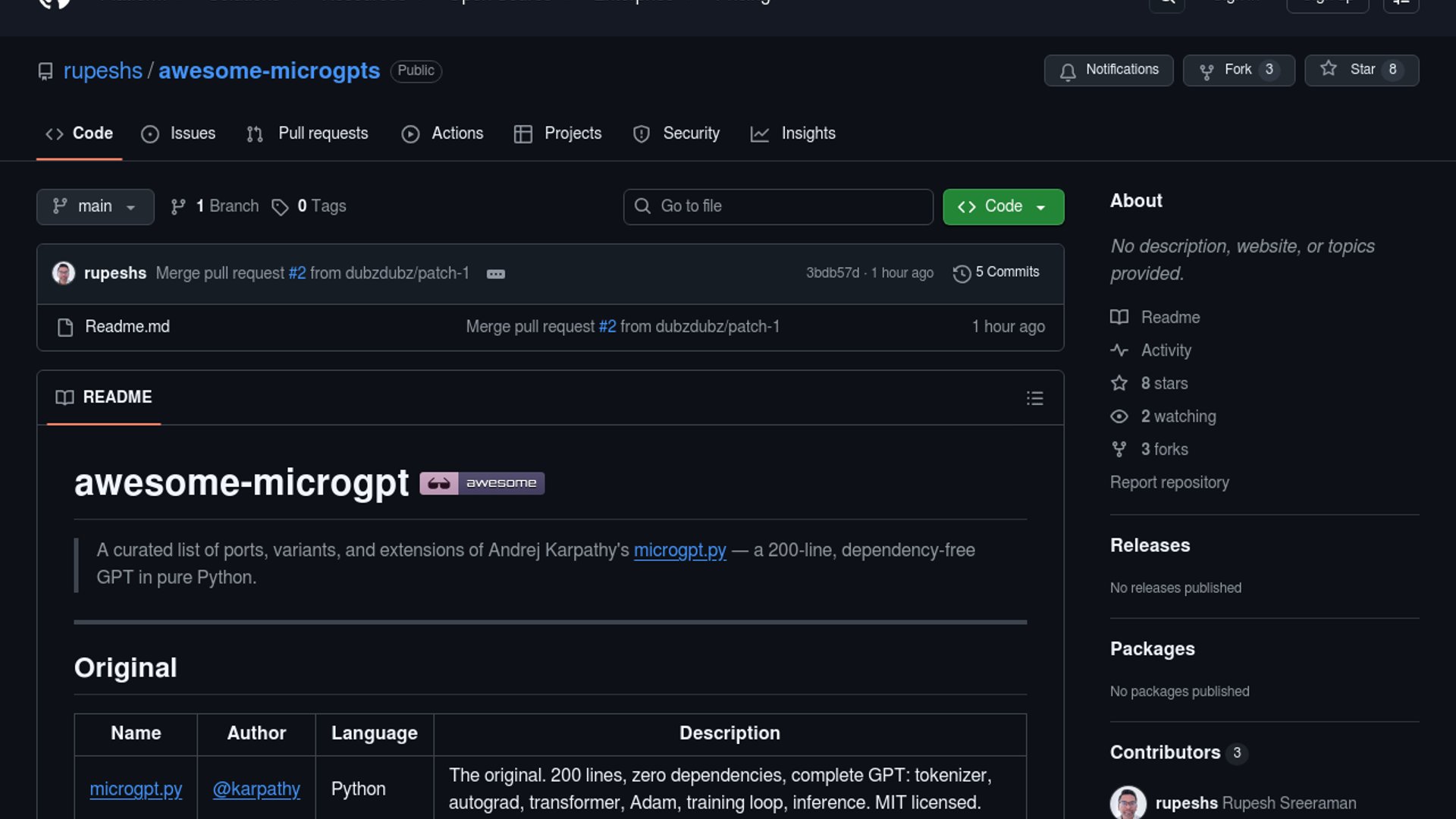Open the Activity link in About
Image resolution: width=1456 pixels, height=819 pixels.
(x=1166, y=350)
